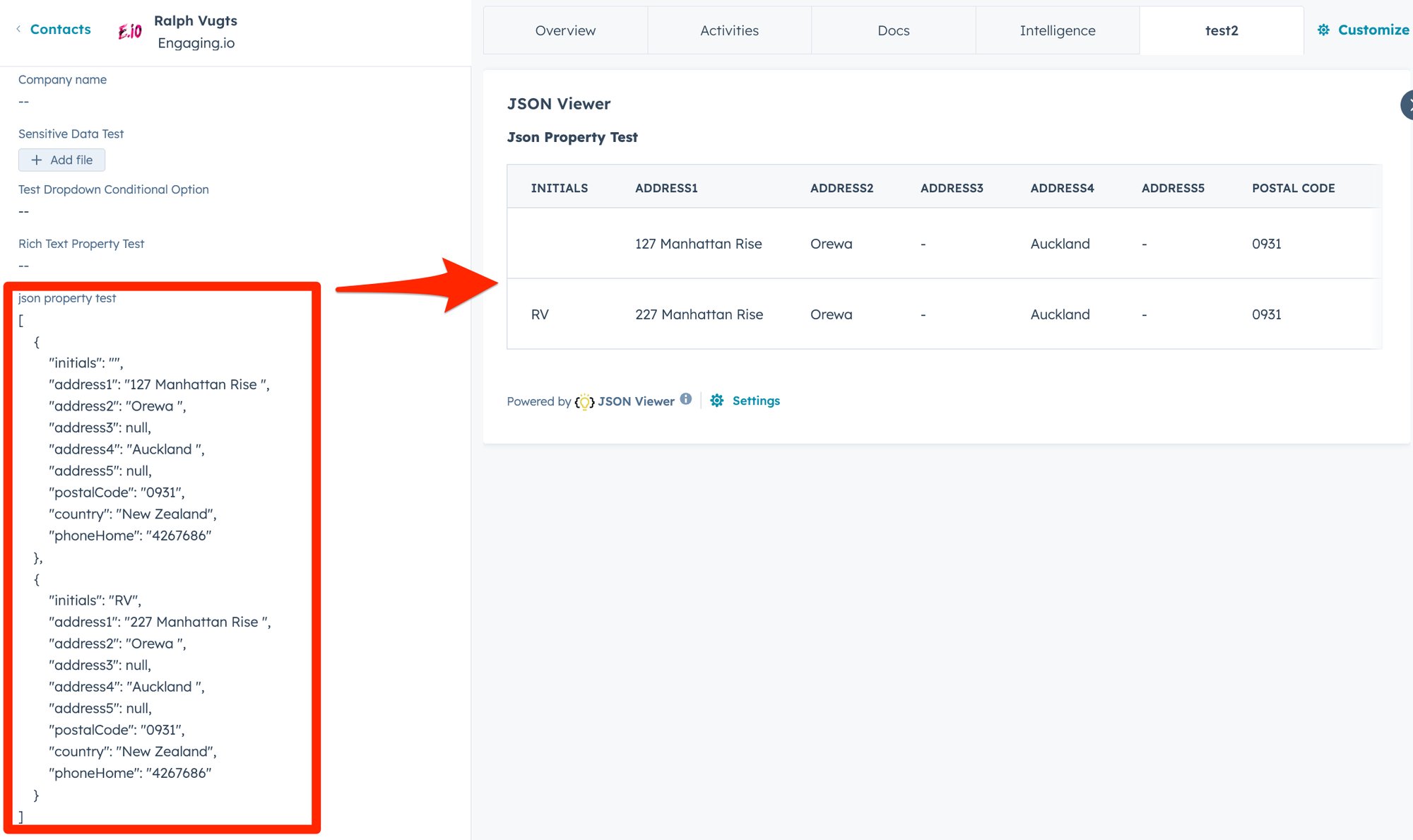The width and height of the screenshot is (1413, 840).
Task: Click the Add file button
Action: pos(62,160)
